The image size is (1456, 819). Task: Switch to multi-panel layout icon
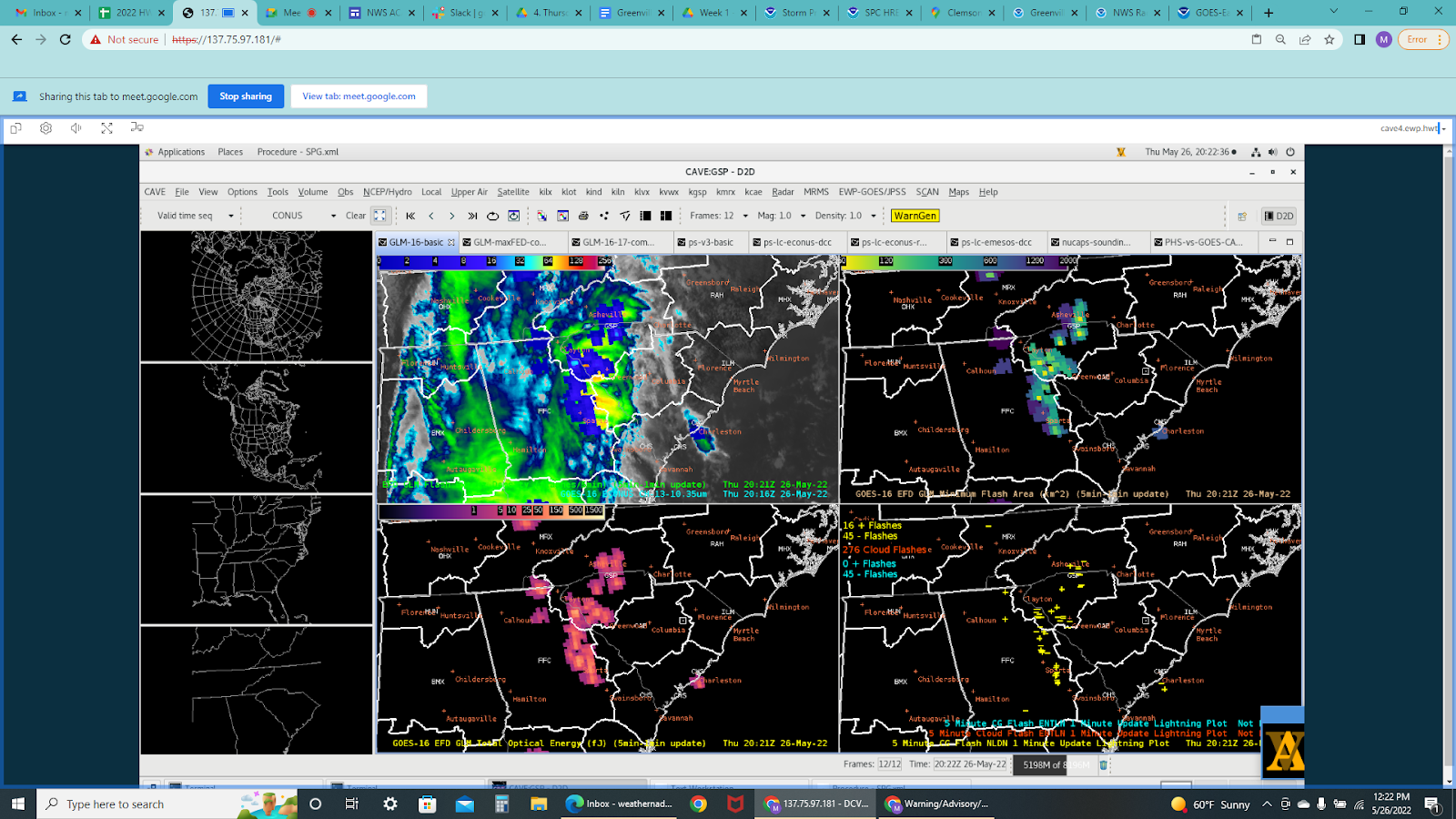666,216
